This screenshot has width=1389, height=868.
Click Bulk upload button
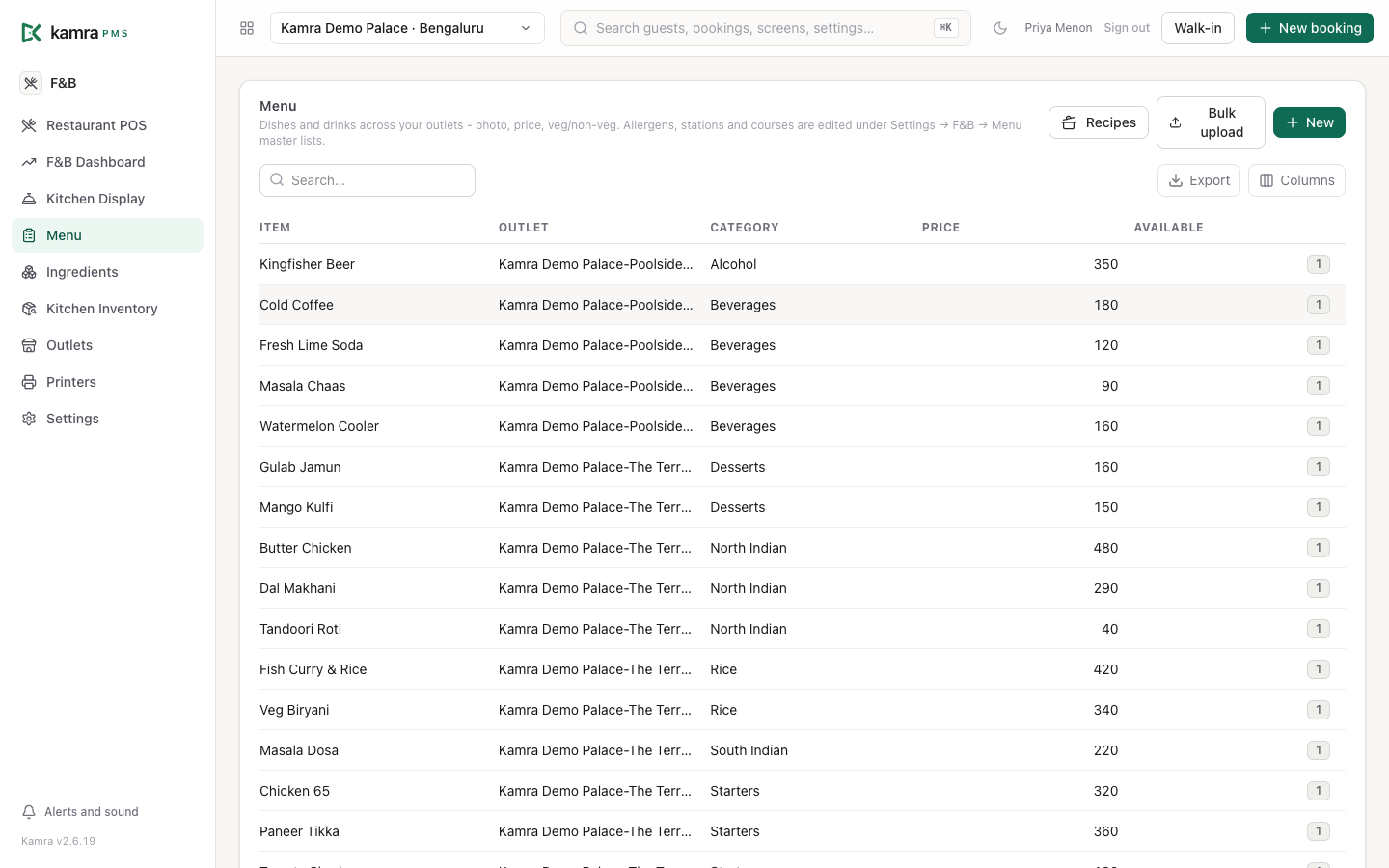coord(1211,122)
